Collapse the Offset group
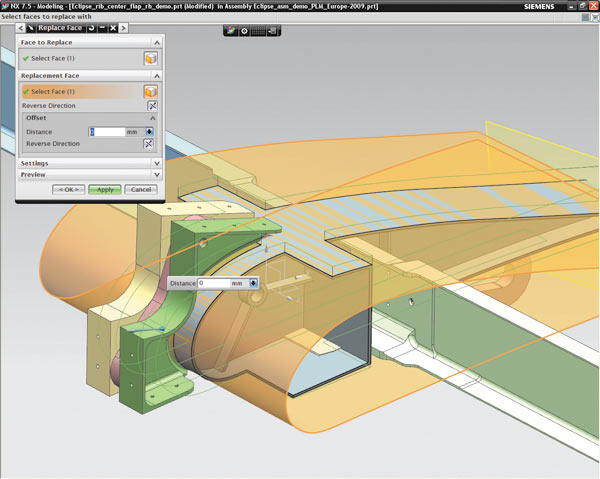This screenshot has height=479, width=600. tap(152, 118)
